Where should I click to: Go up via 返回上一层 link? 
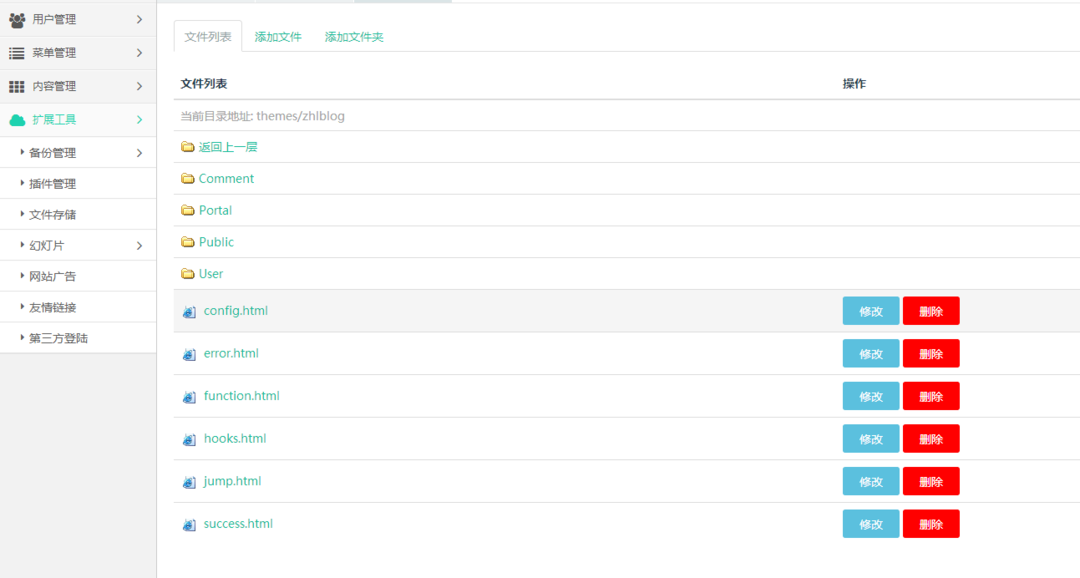[x=228, y=147]
